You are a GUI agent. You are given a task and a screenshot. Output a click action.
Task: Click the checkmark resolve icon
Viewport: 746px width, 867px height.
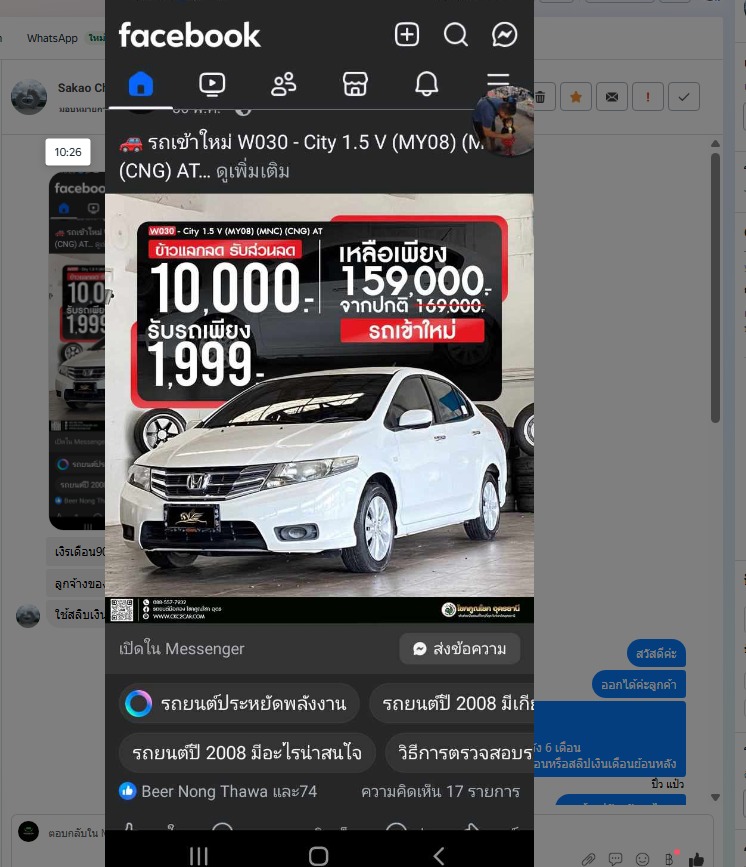[x=684, y=97]
